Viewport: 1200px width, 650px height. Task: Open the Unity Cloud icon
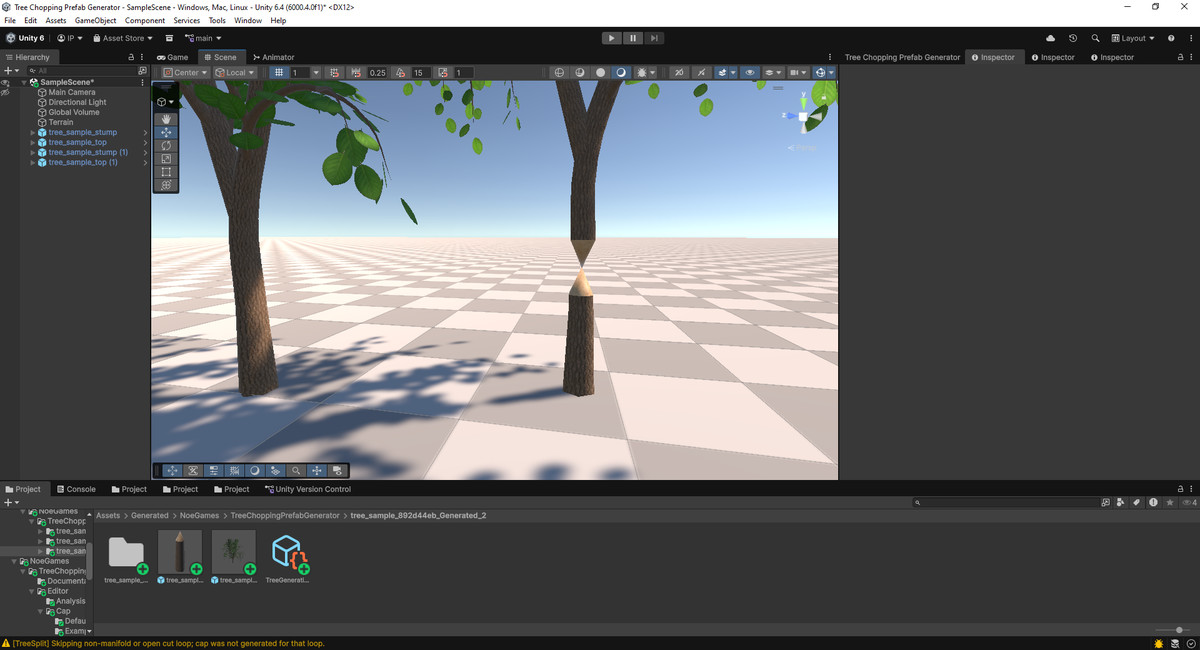tap(1050, 38)
